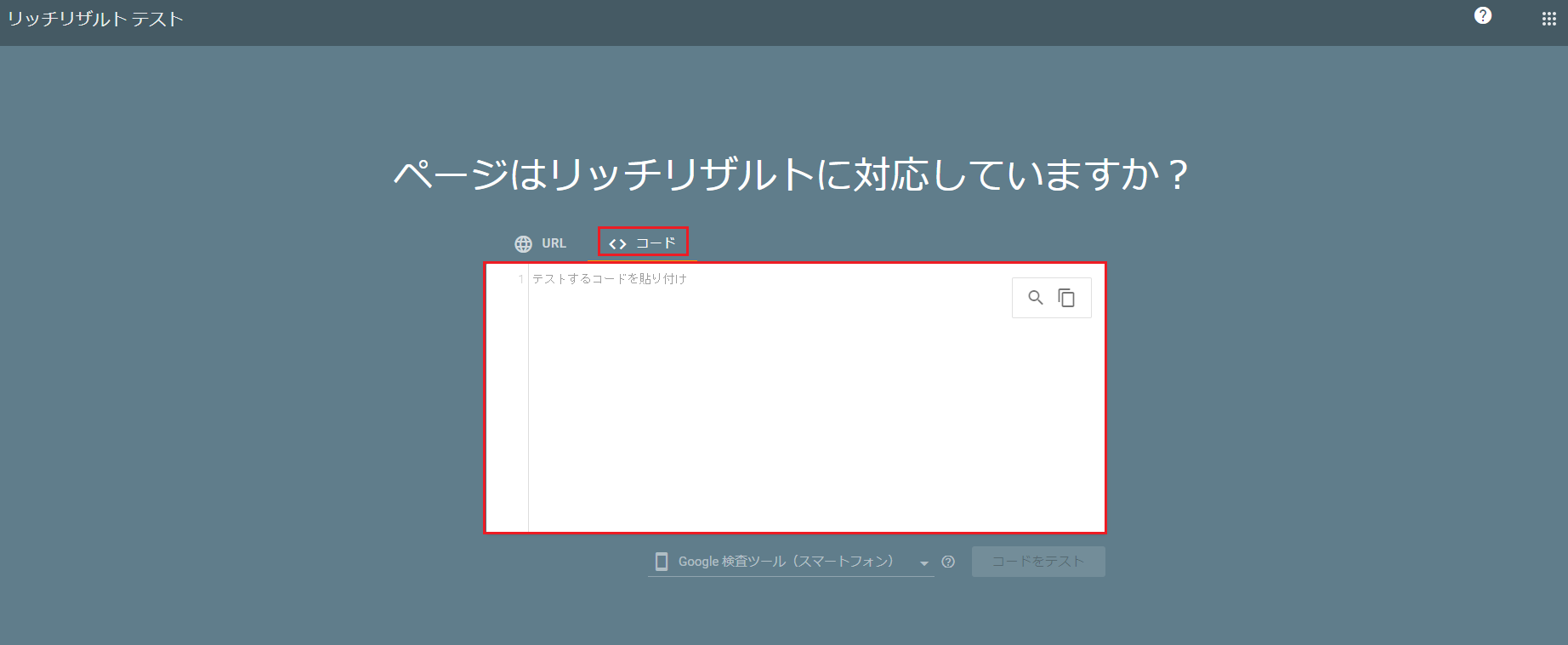Screen dimensions: 1568x645
Task: Open Google 検査ツール (スマートフォン) dropdown
Action: pyautogui.click(x=791, y=562)
